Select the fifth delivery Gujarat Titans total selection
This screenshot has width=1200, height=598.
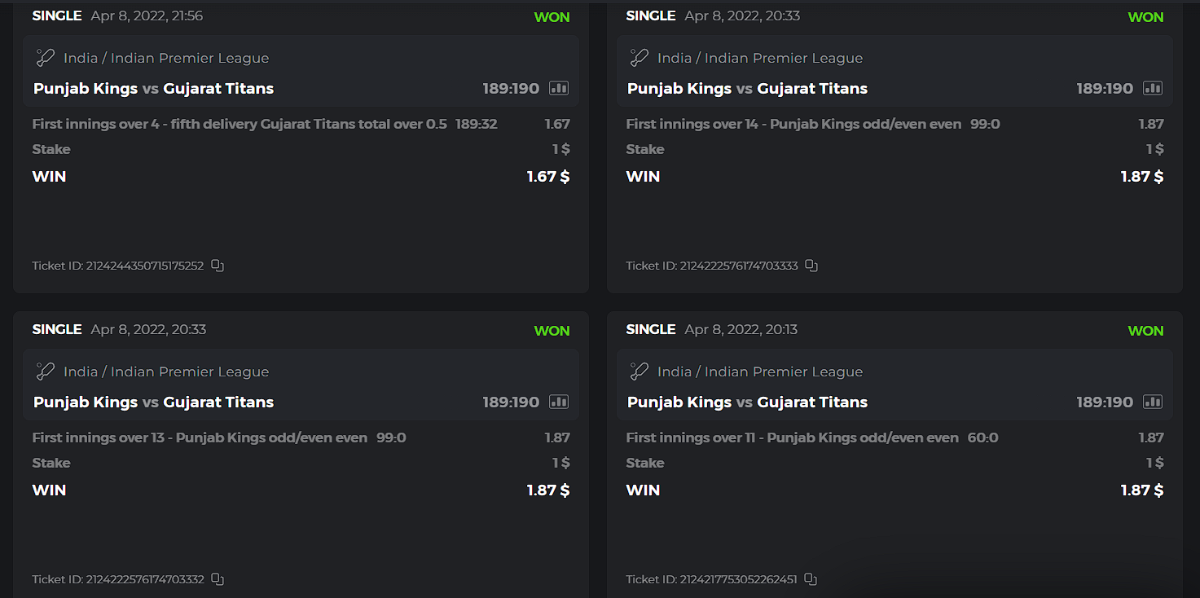(x=239, y=124)
